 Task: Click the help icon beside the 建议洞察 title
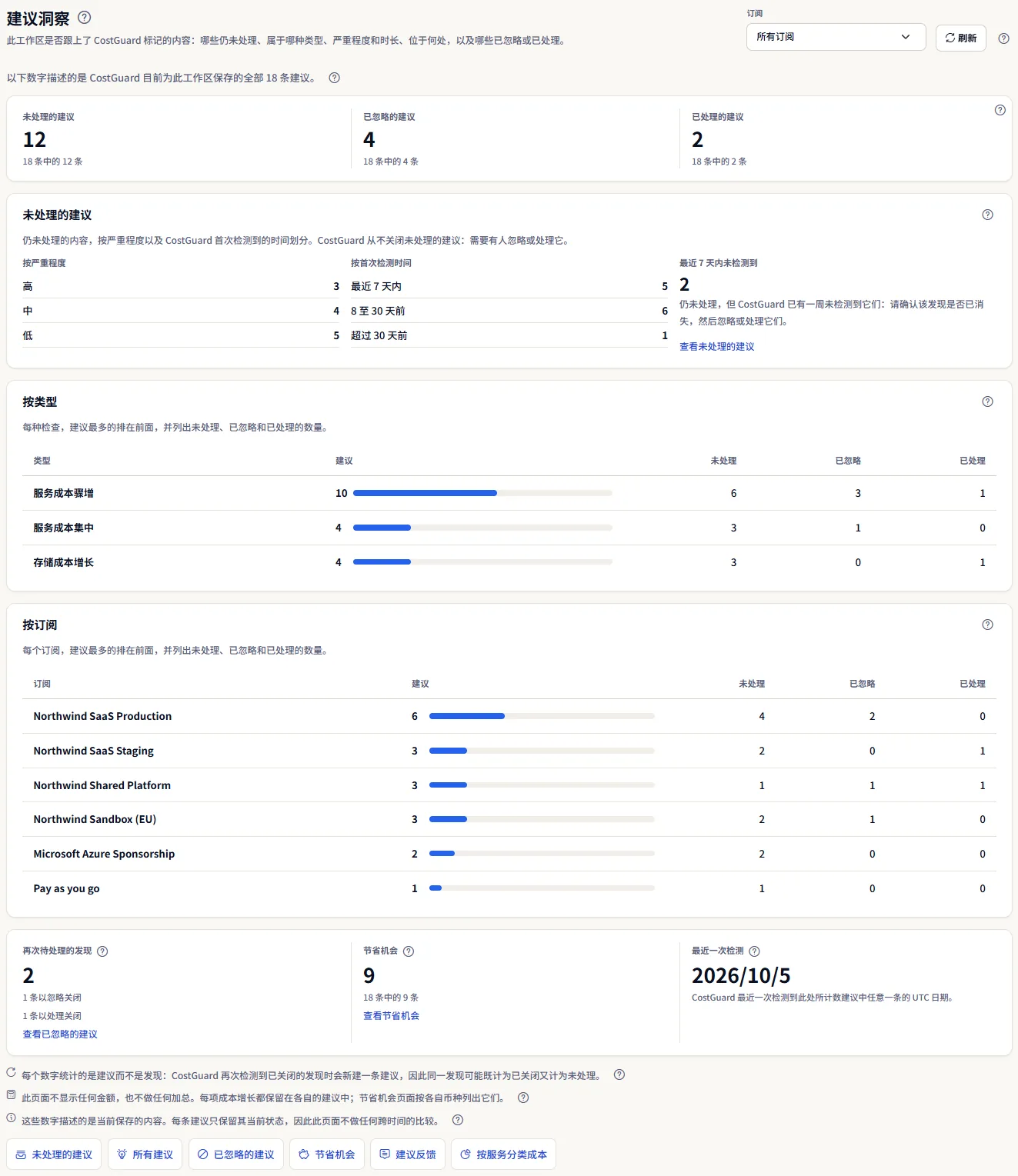pyautogui.click(x=85, y=18)
